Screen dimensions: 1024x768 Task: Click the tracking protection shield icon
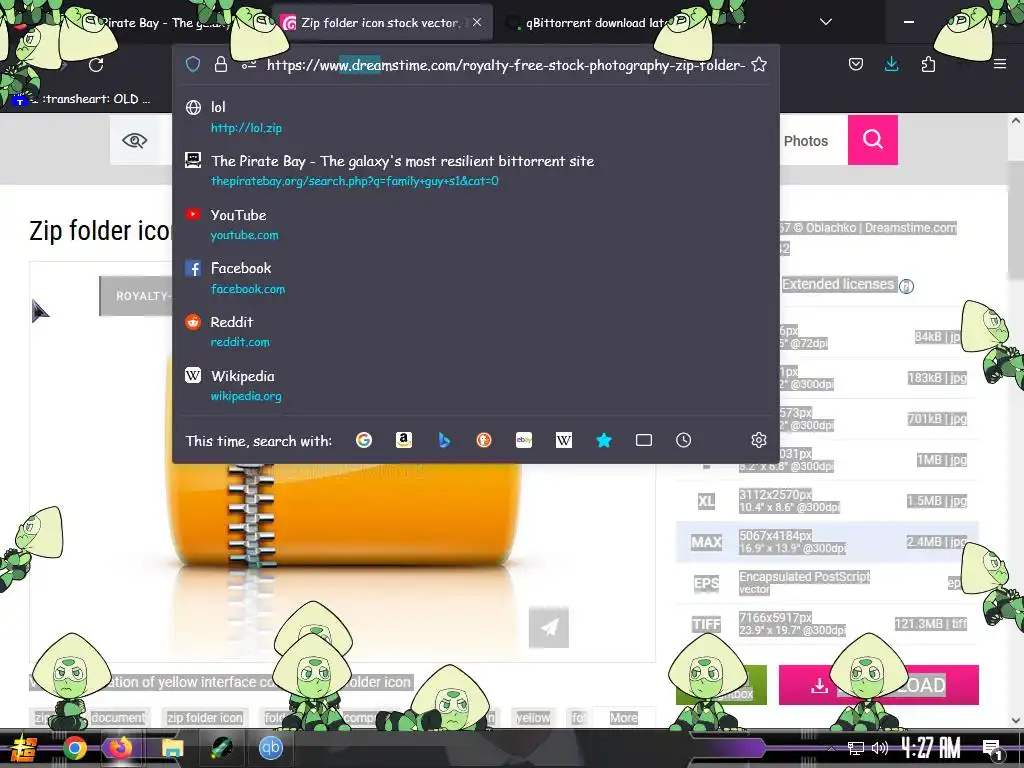point(193,64)
